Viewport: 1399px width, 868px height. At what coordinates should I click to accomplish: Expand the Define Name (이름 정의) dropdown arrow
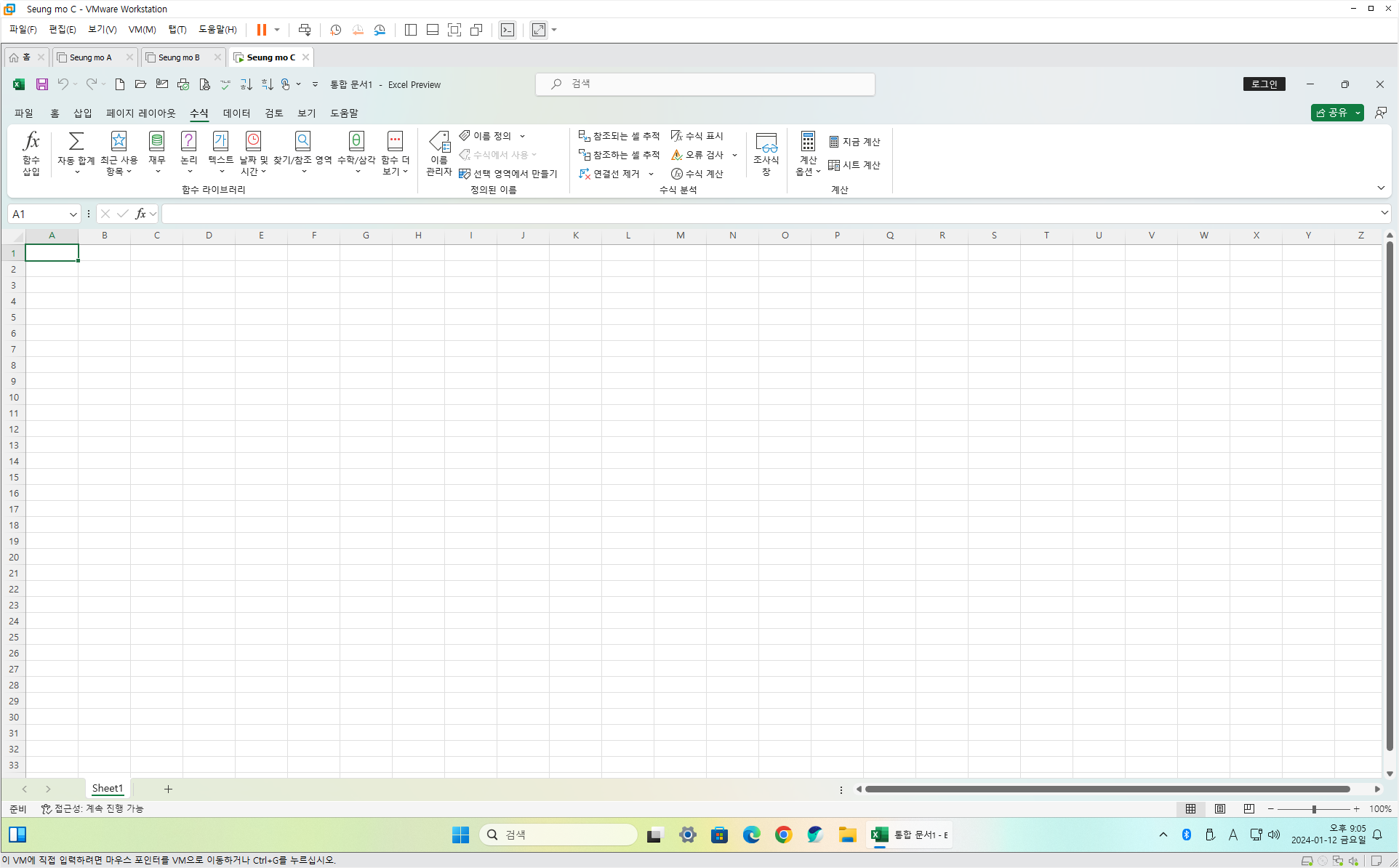(x=522, y=136)
